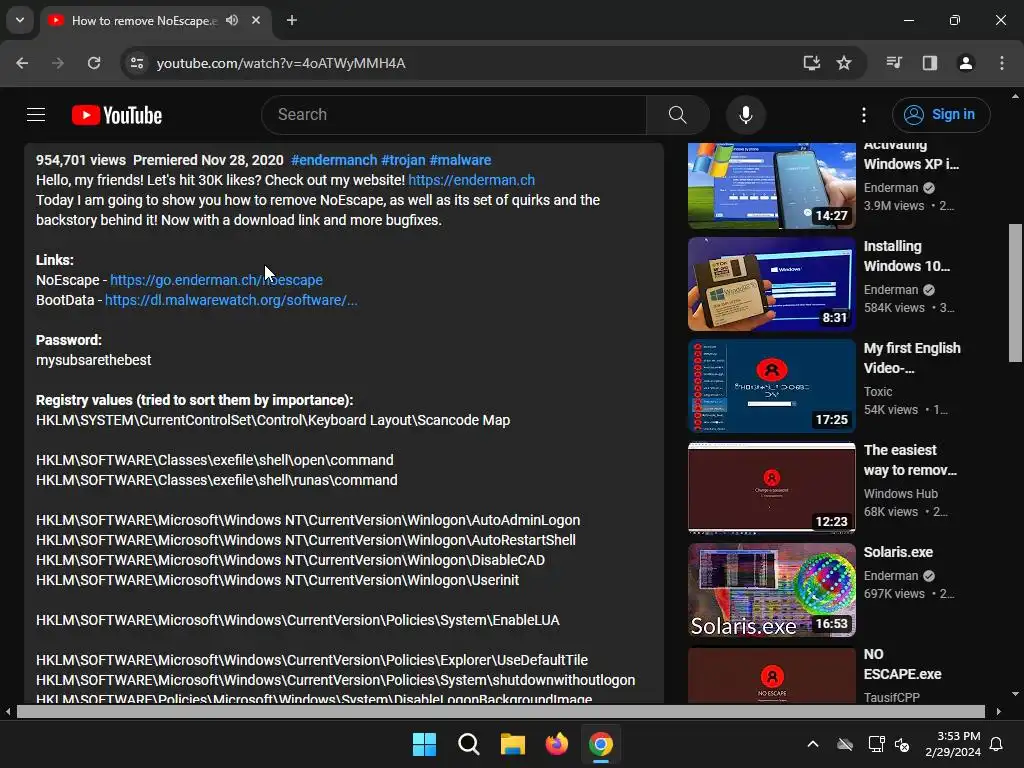This screenshot has height=768, width=1024.
Task: Search with your voice microphone
Action: (x=745, y=115)
